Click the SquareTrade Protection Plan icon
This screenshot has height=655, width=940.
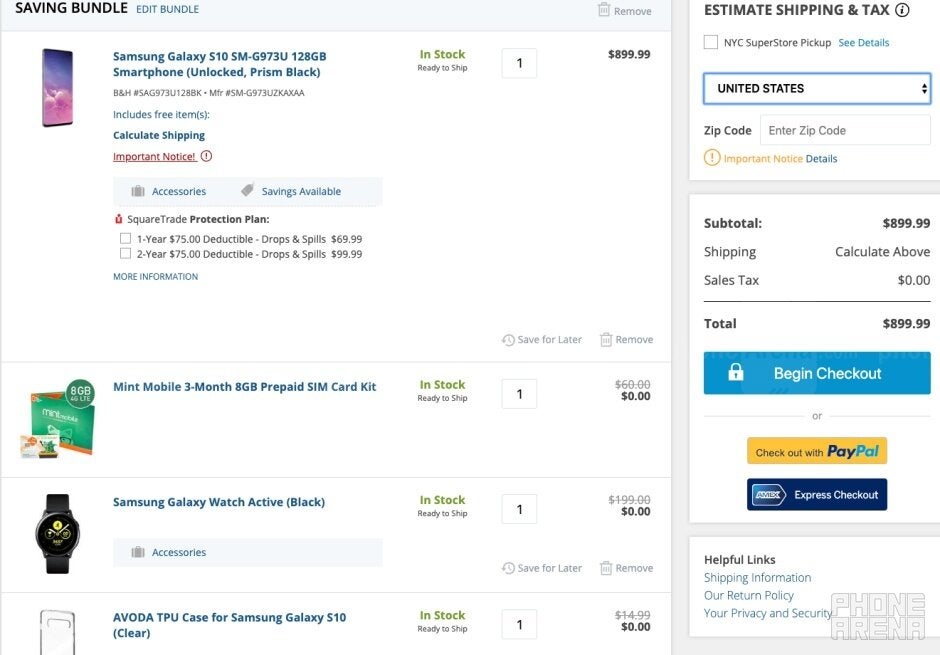pyautogui.click(x=118, y=219)
